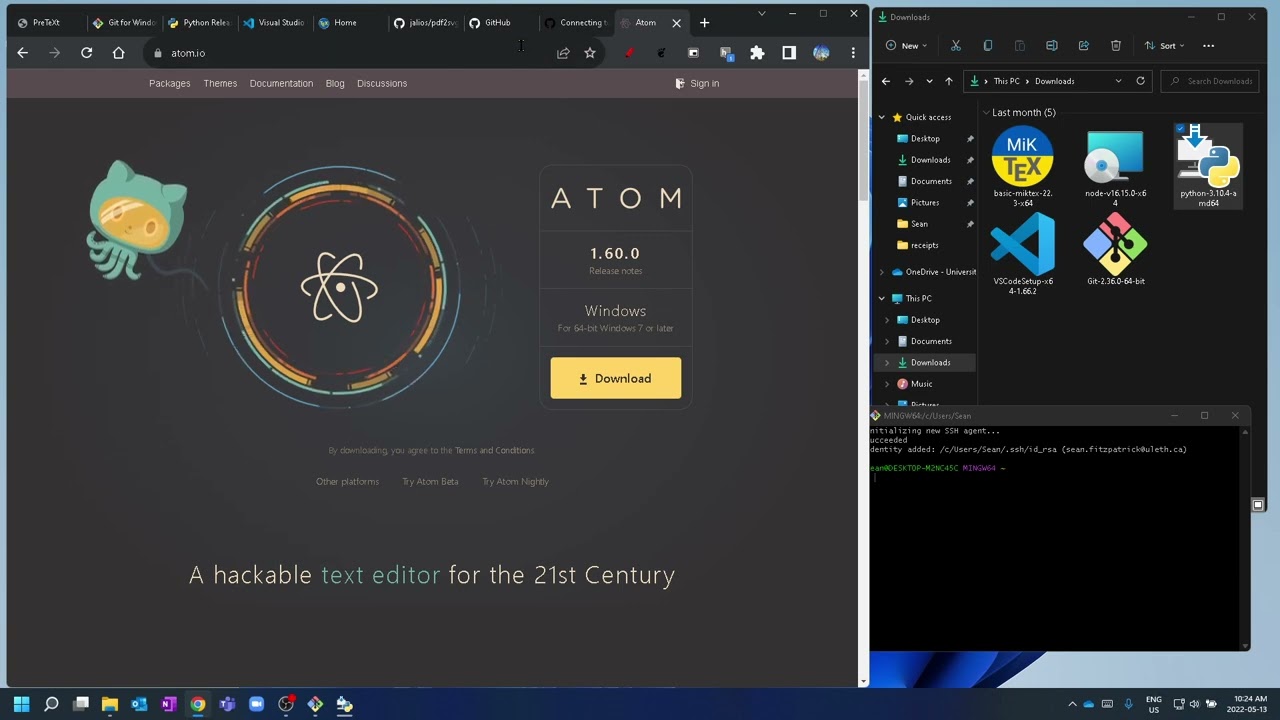The width and height of the screenshot is (1280, 720).
Task: Click Sign in on Atom site
Action: coord(698,83)
